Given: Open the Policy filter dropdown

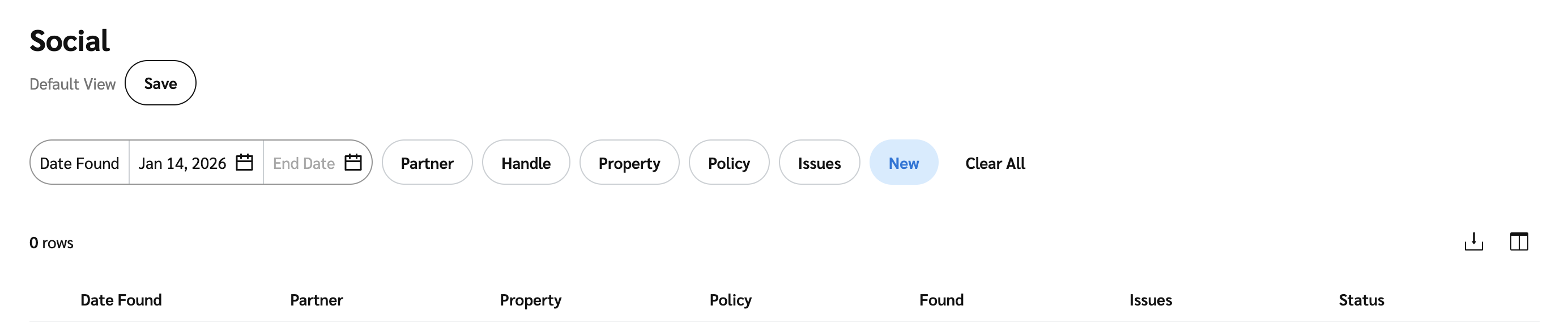Looking at the screenshot, I should click(728, 163).
